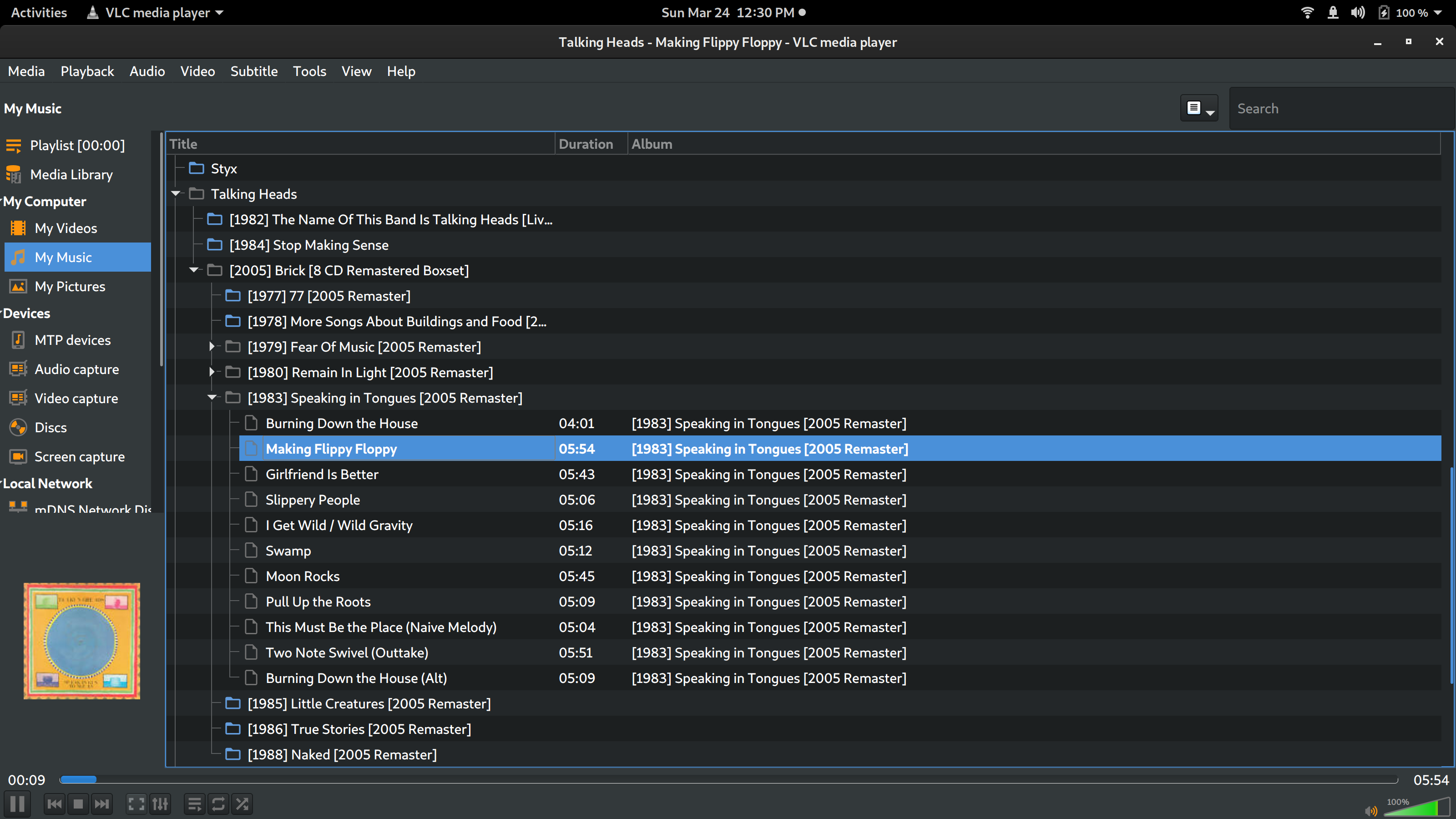Toggle random shuffle playback

[x=242, y=803]
